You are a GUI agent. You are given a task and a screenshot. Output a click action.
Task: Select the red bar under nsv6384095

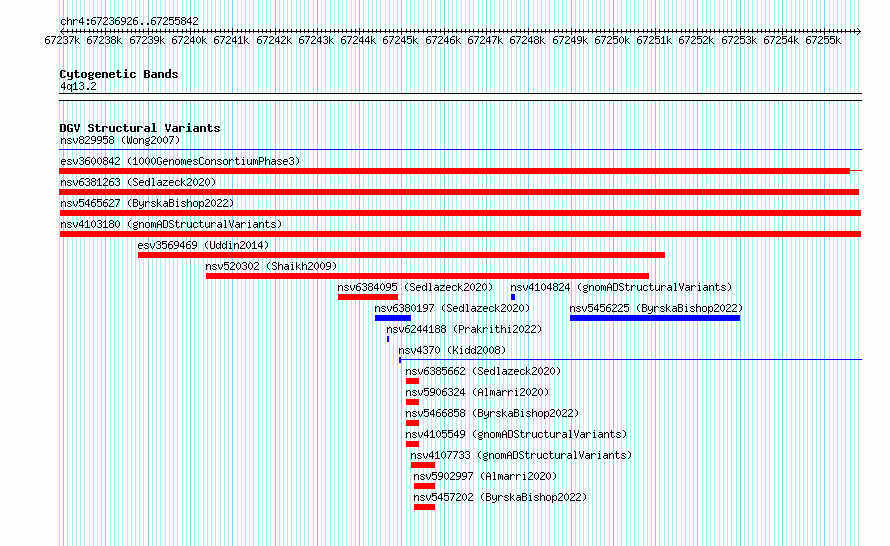[x=368, y=297]
